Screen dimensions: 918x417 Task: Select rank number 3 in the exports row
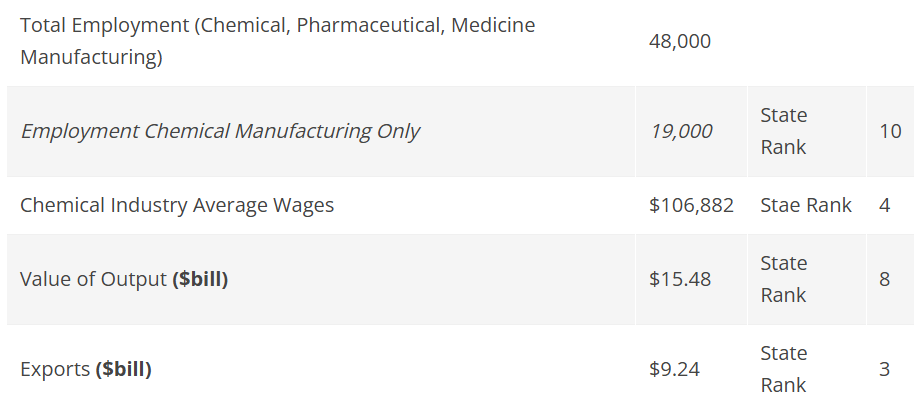pyautogui.click(x=884, y=369)
